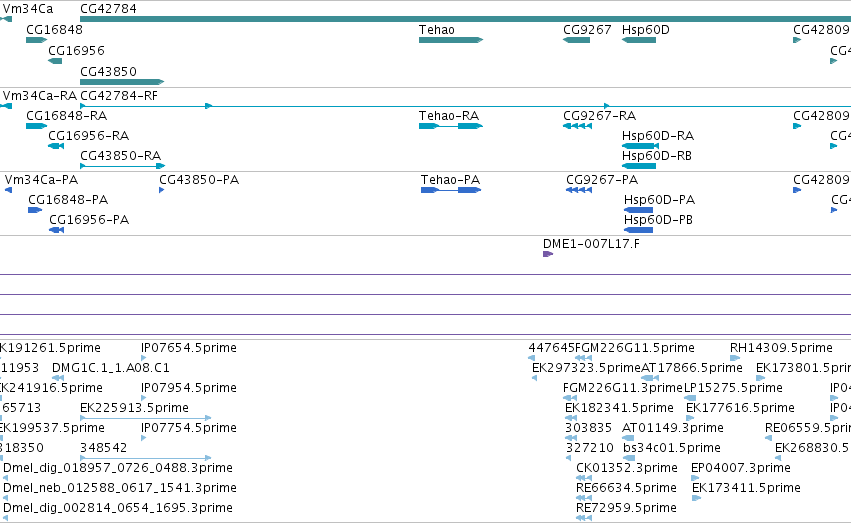Click the IP07654.5prime EST label

tap(189, 348)
